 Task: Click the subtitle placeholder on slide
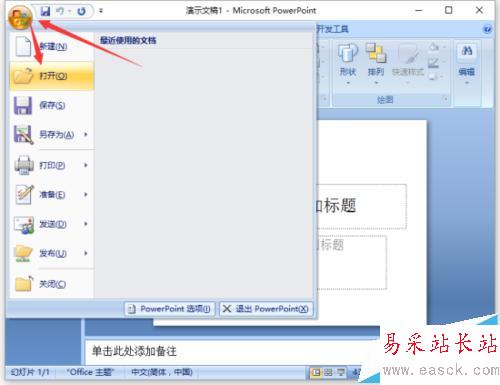click(x=352, y=262)
